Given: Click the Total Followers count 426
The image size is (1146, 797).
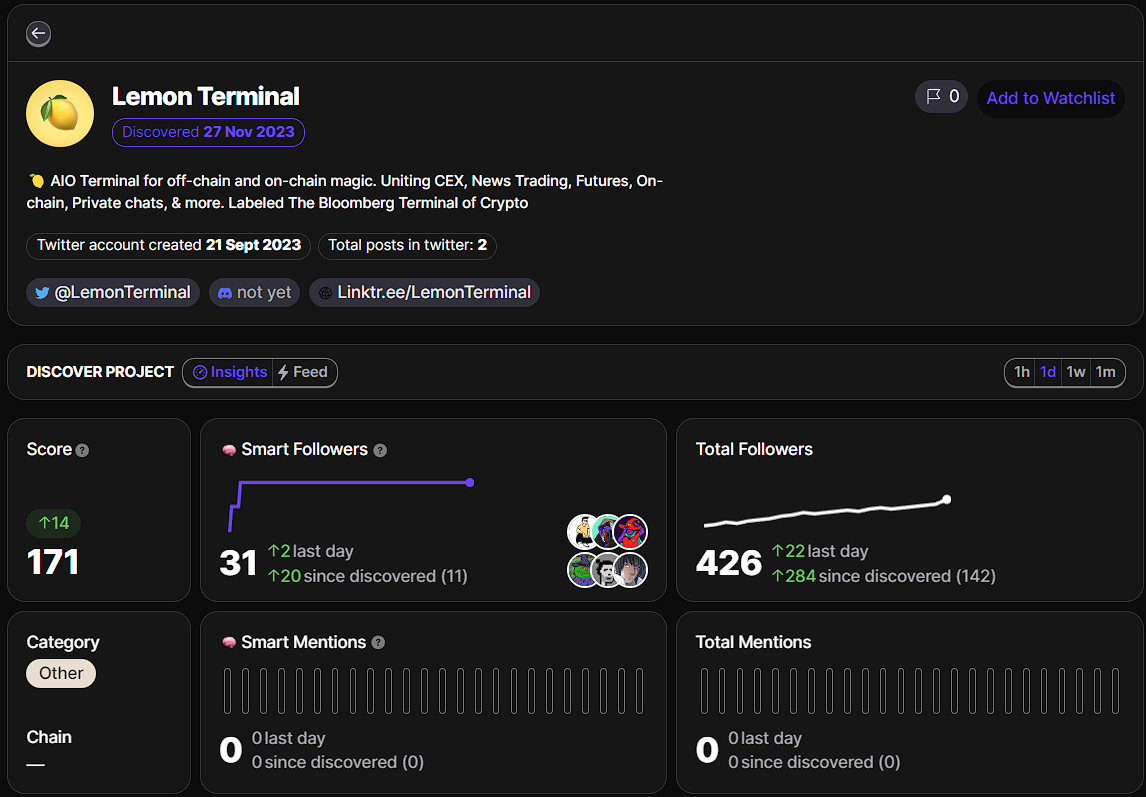Looking at the screenshot, I should [x=729, y=563].
